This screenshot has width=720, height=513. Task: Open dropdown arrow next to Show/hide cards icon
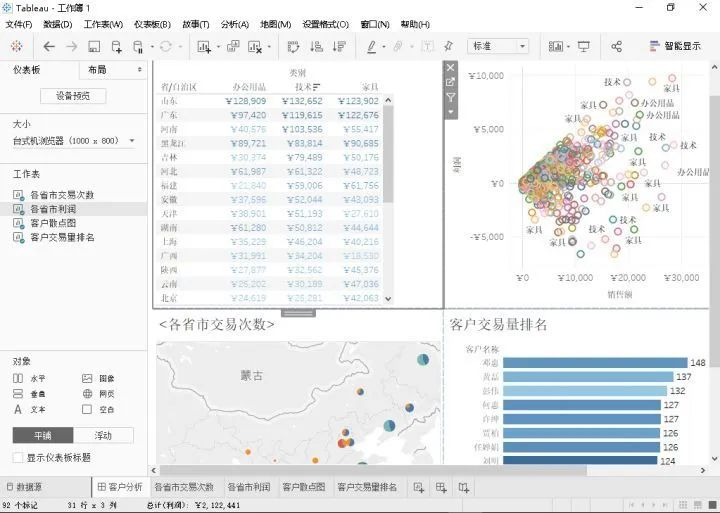568,47
